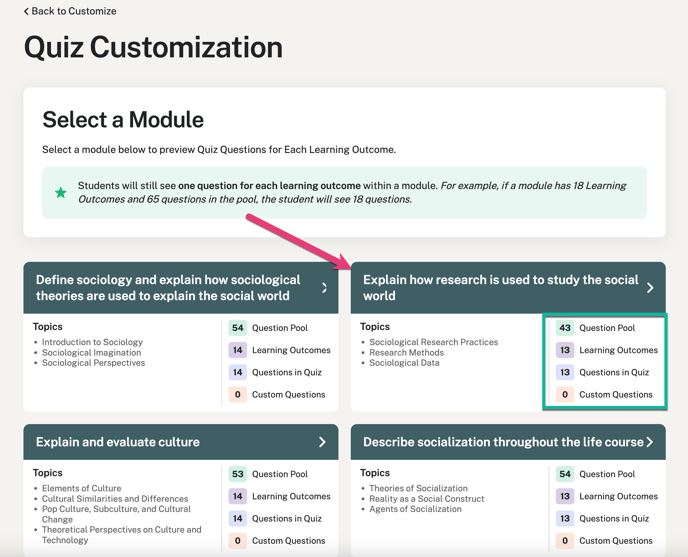
Task: Click 14 Questions in Quiz badge, Define sociology card
Action: click(x=238, y=372)
